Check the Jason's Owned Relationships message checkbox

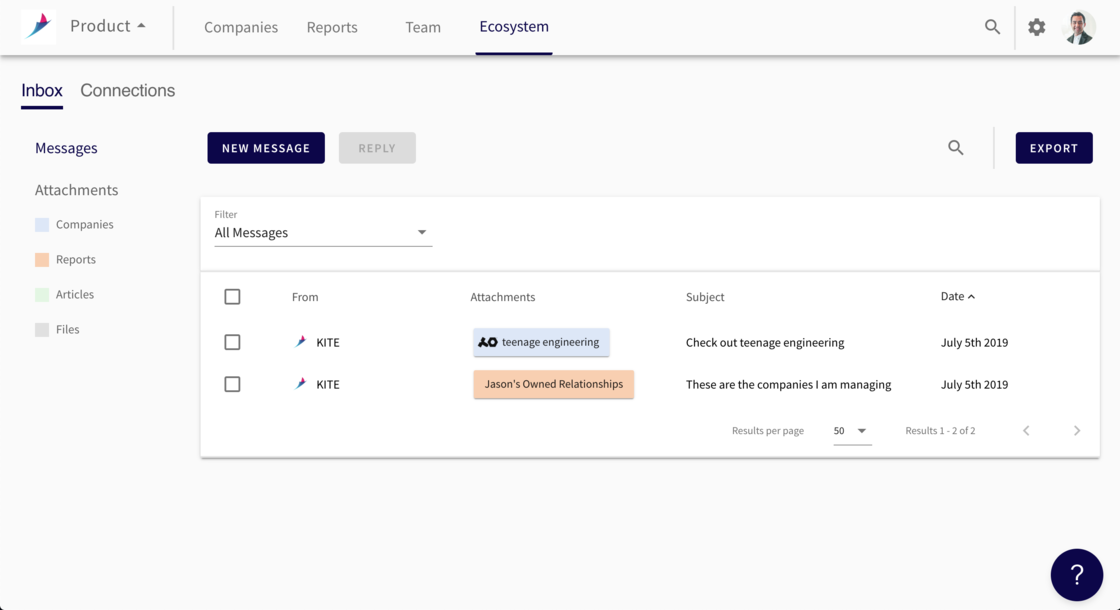pyautogui.click(x=232, y=384)
